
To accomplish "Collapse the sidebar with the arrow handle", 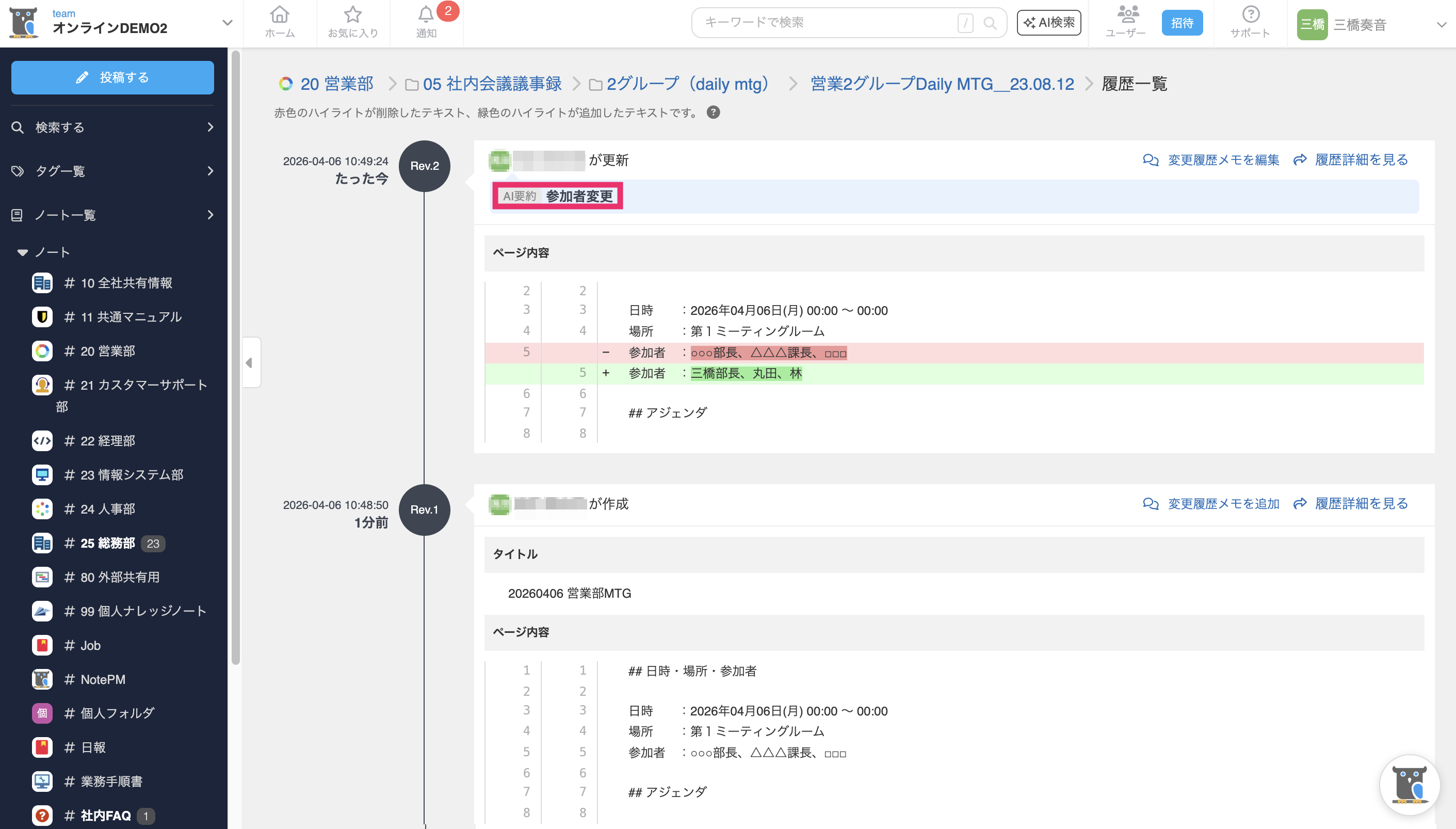I will (x=250, y=363).
